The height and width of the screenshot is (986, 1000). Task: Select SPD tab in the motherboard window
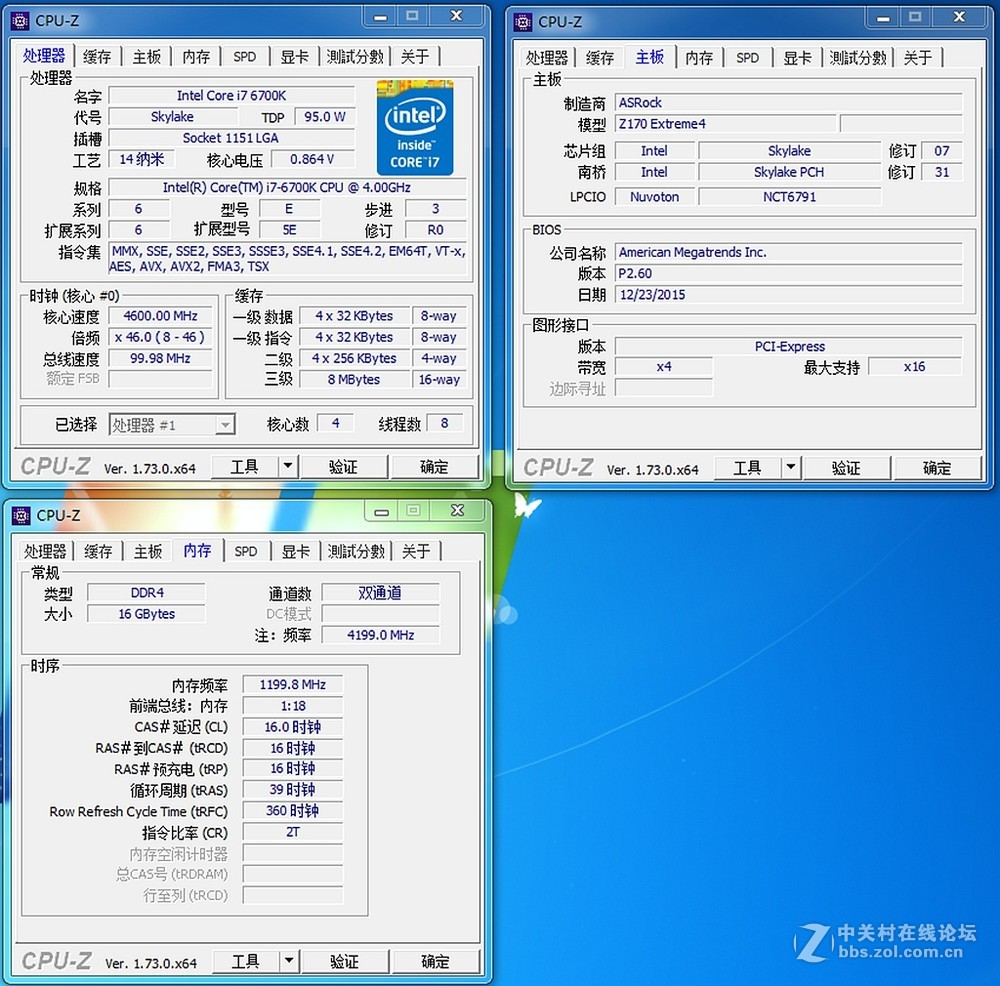747,58
